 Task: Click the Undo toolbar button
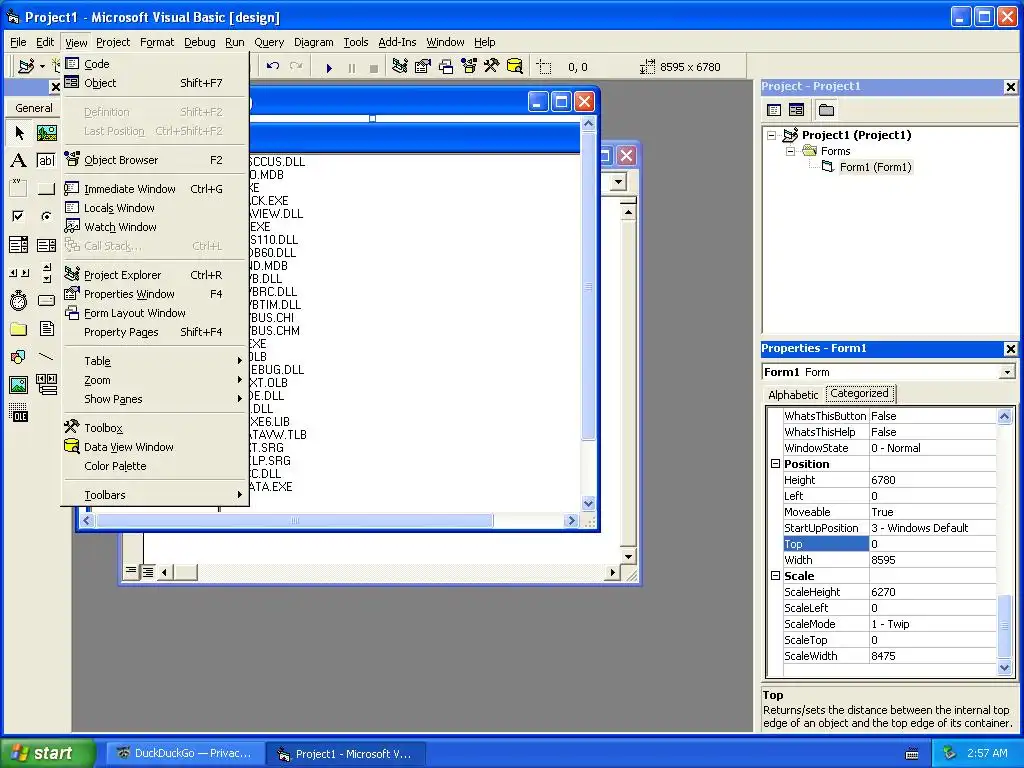(x=273, y=67)
